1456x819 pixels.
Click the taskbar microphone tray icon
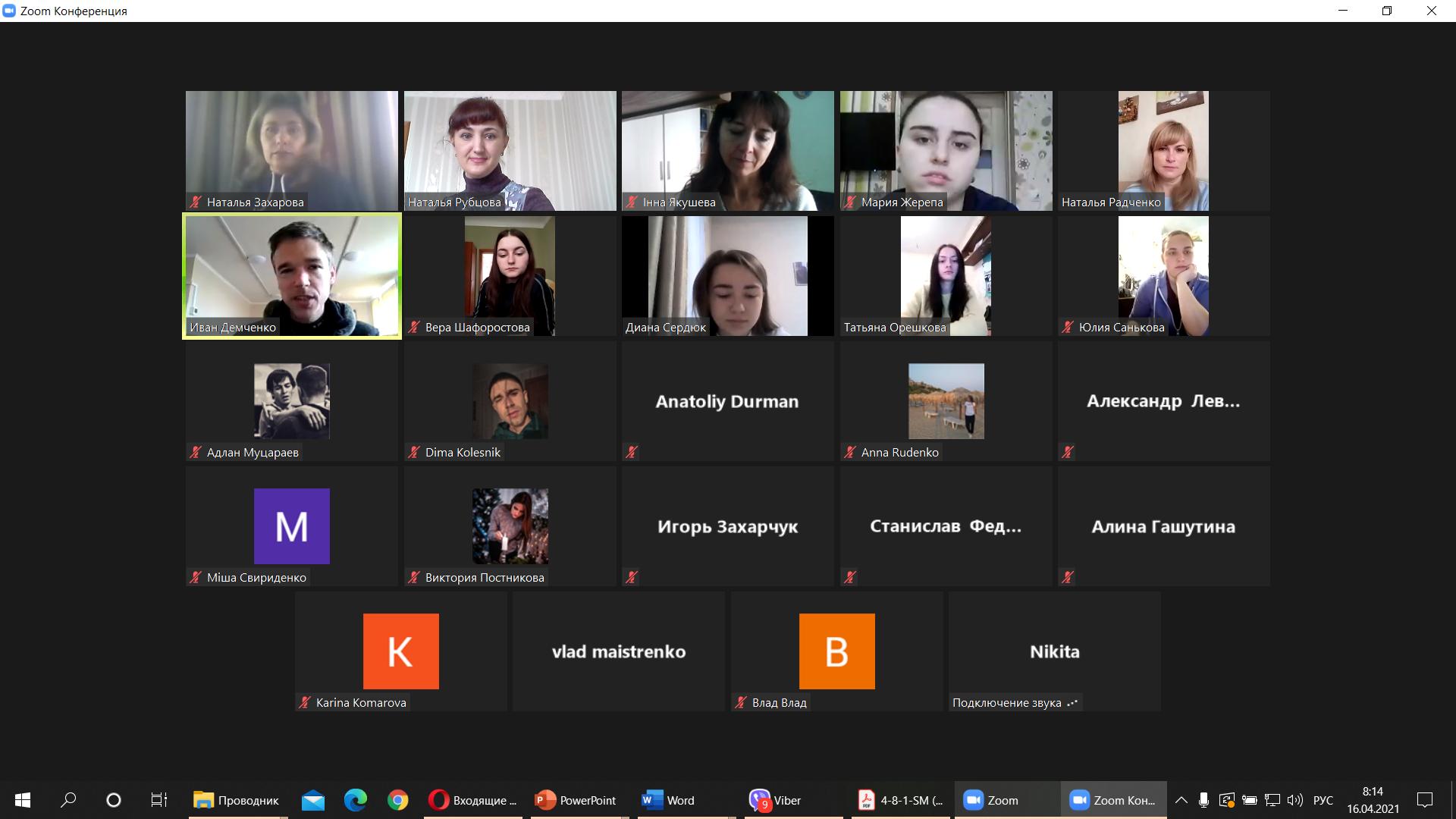(x=1203, y=800)
